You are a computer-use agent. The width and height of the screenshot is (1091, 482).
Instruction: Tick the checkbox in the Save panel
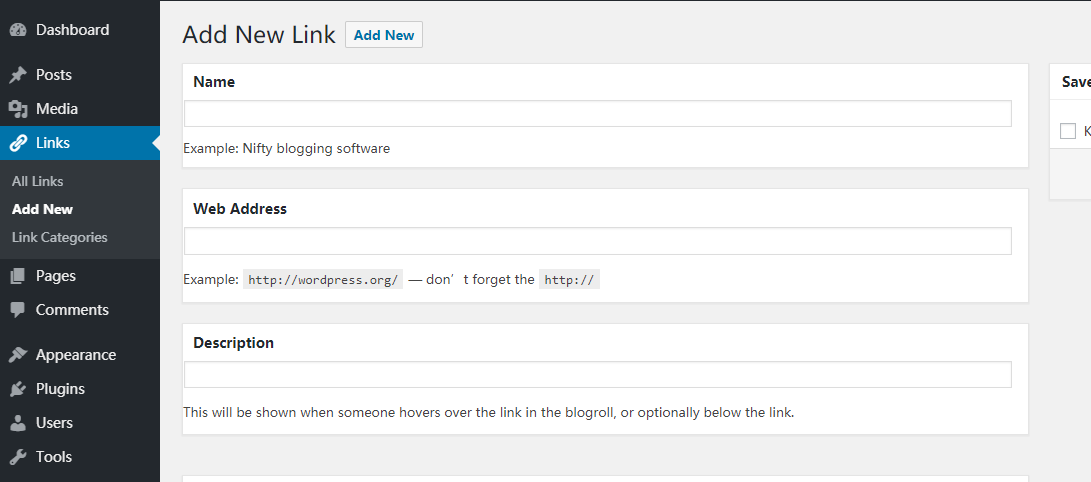click(x=1068, y=131)
